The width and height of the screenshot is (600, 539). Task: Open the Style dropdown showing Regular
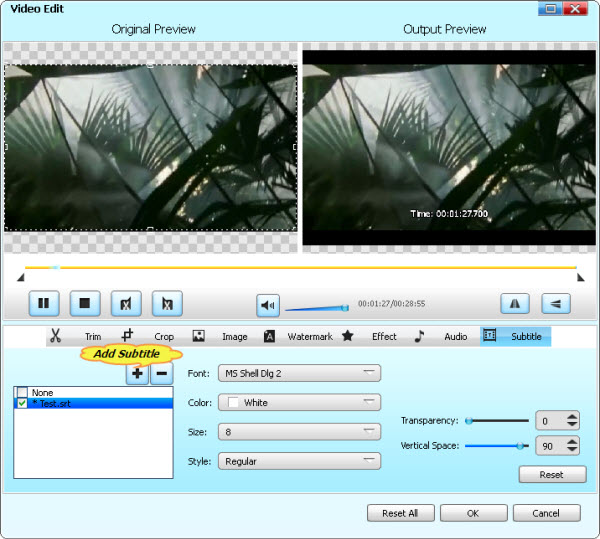(299, 461)
